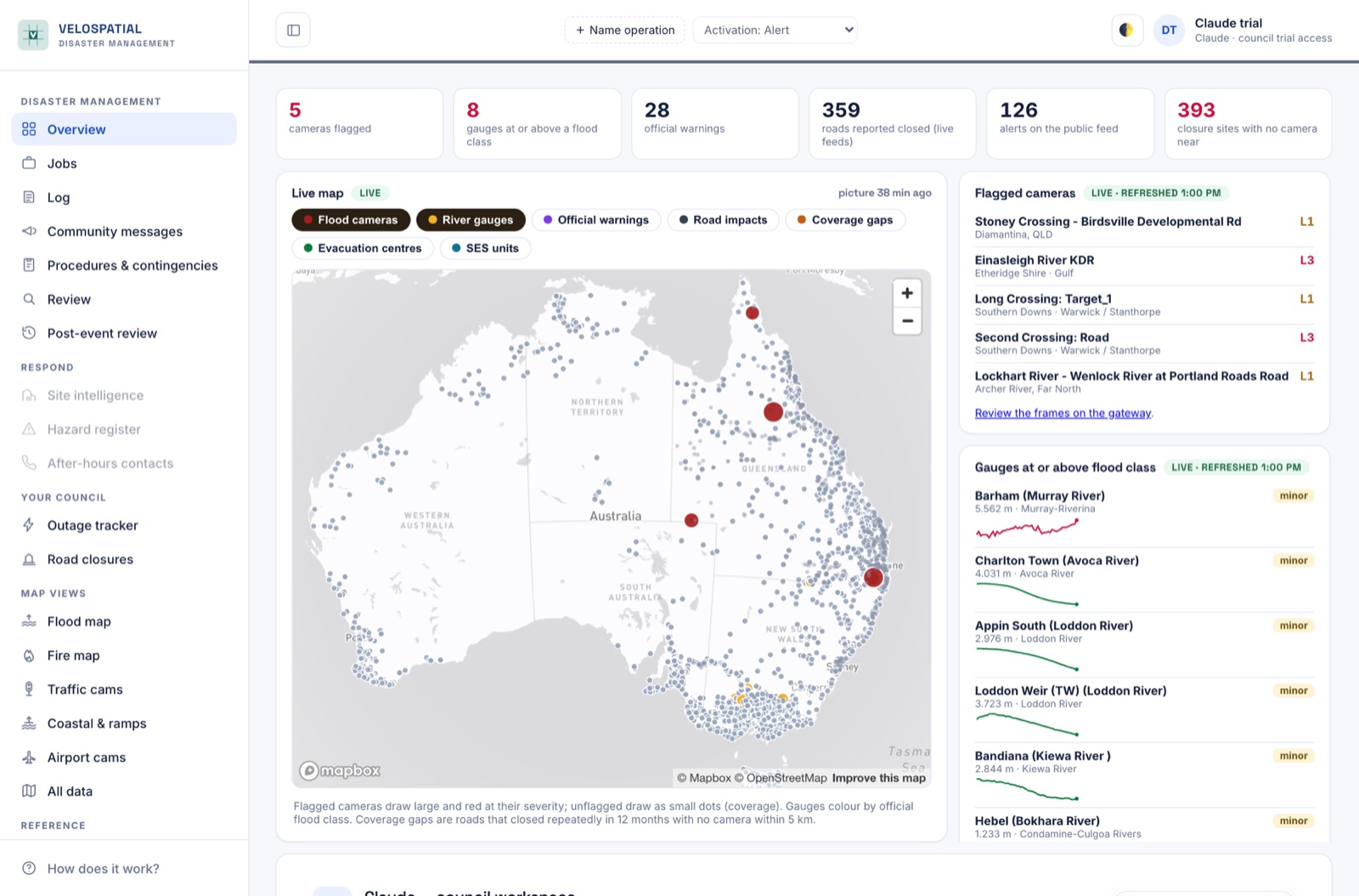Click the Coastal & ramps boat icon

pyautogui.click(x=29, y=723)
